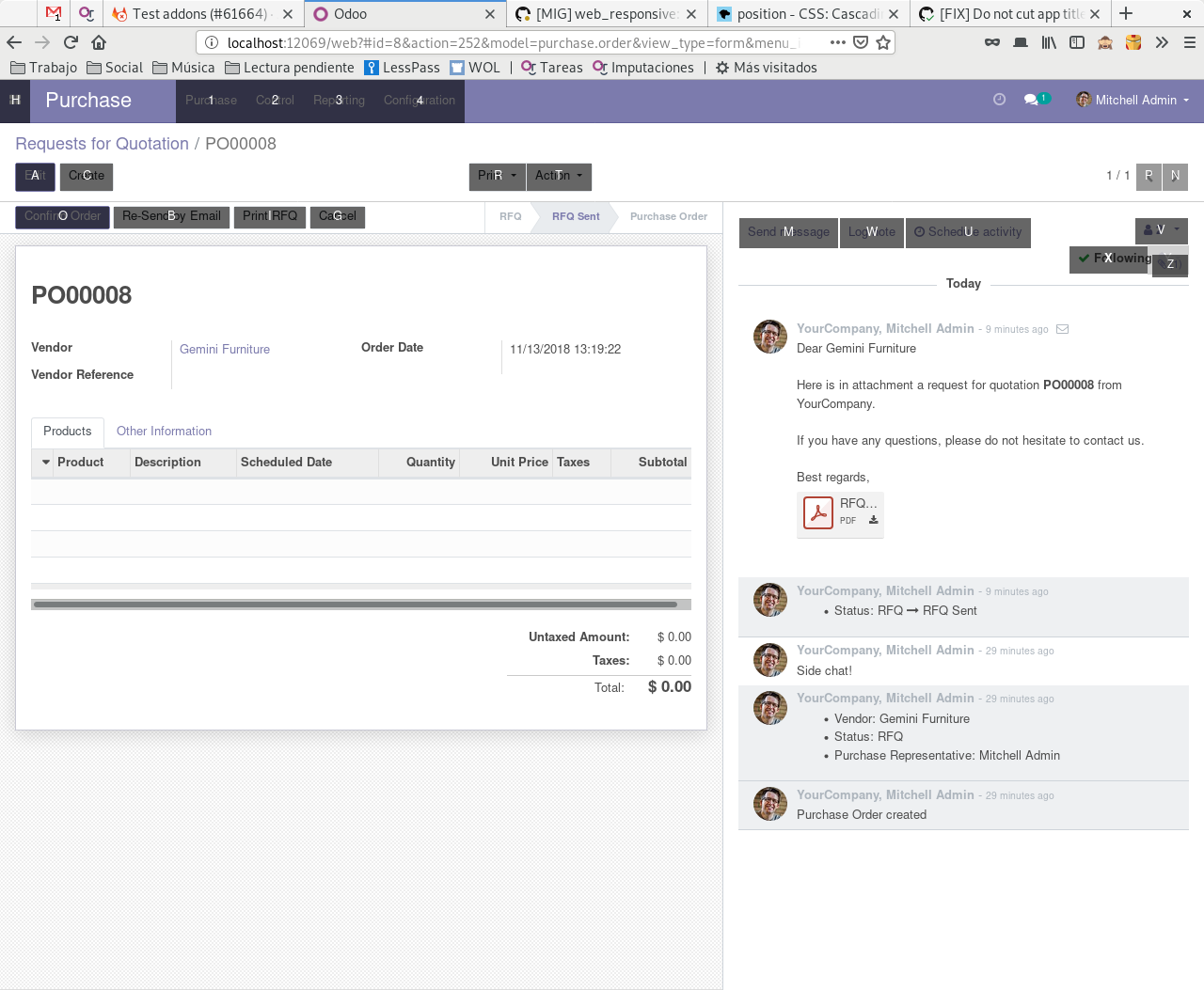Click the activities clock icon in Odoo topbar
The image size is (1204, 990).
(x=999, y=99)
